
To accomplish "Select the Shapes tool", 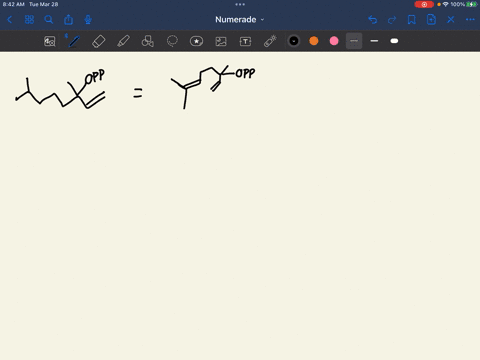I will point(148,41).
